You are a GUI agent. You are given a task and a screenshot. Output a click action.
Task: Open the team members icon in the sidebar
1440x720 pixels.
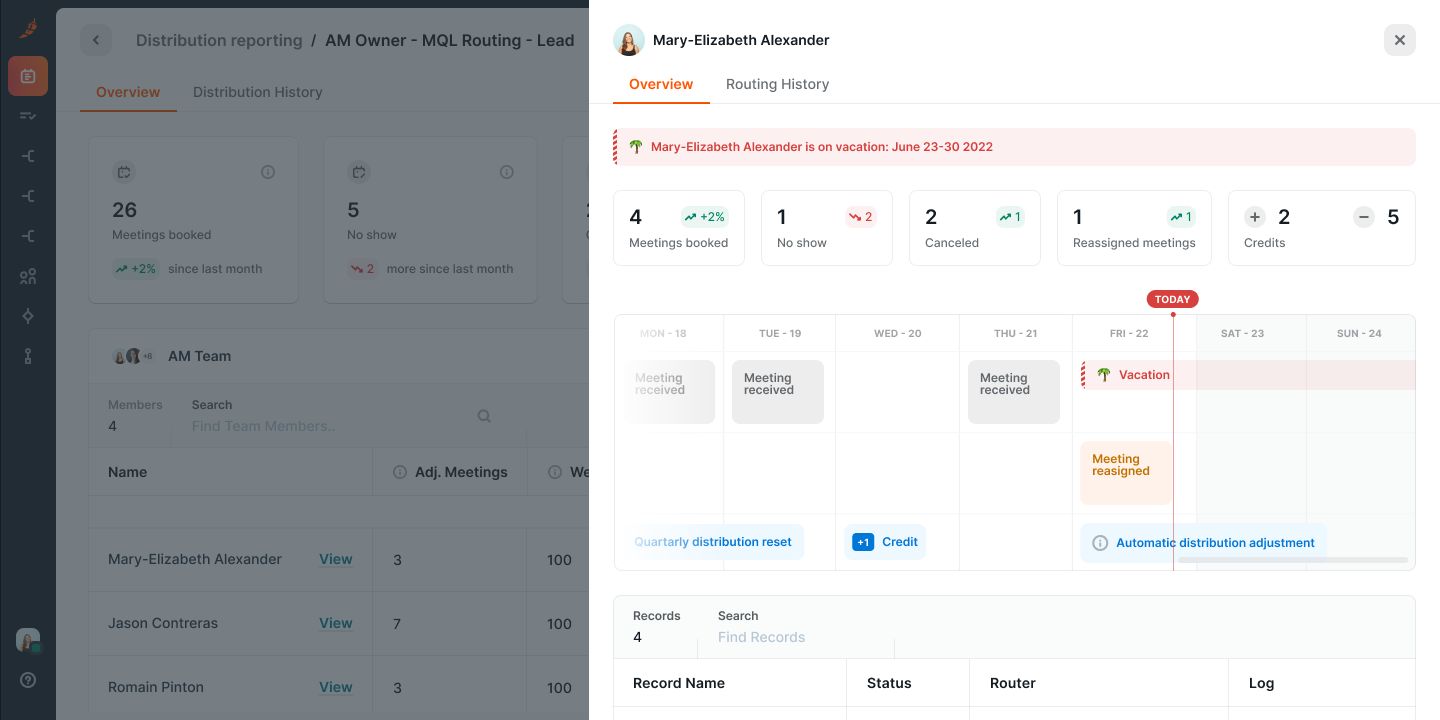[28, 276]
